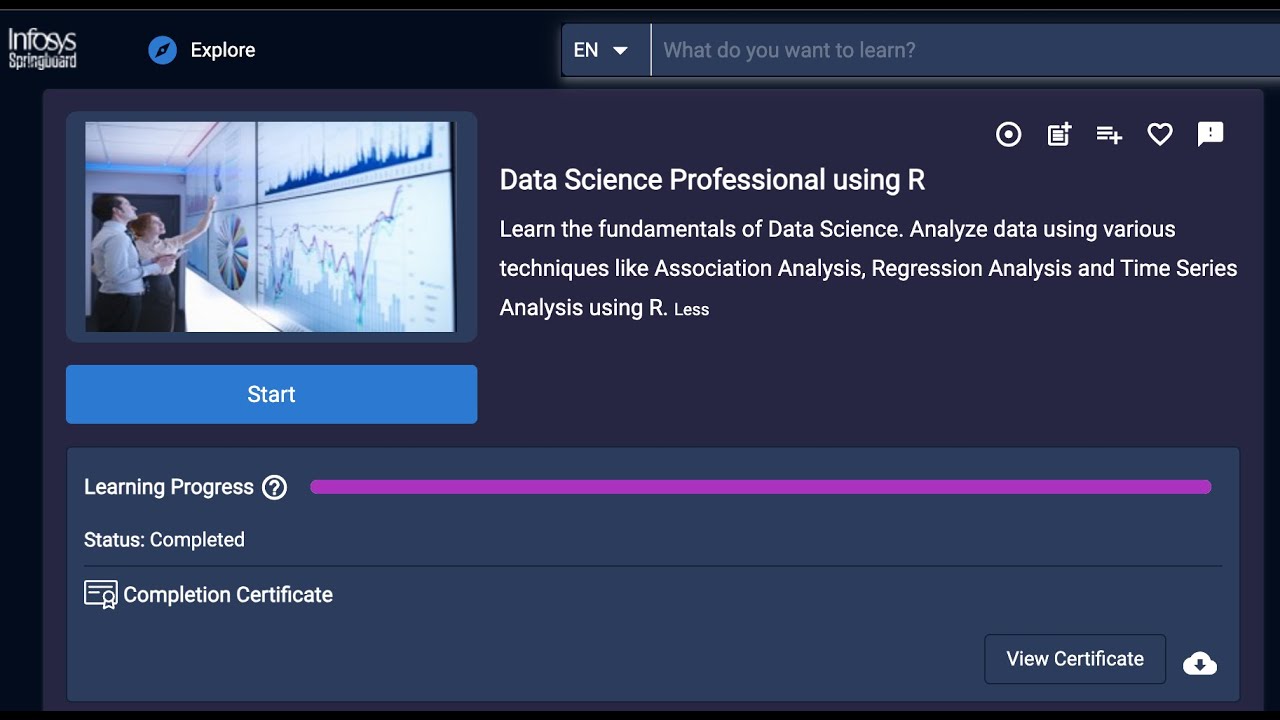
Task: Click the Explore compass icon
Action: click(x=162, y=50)
